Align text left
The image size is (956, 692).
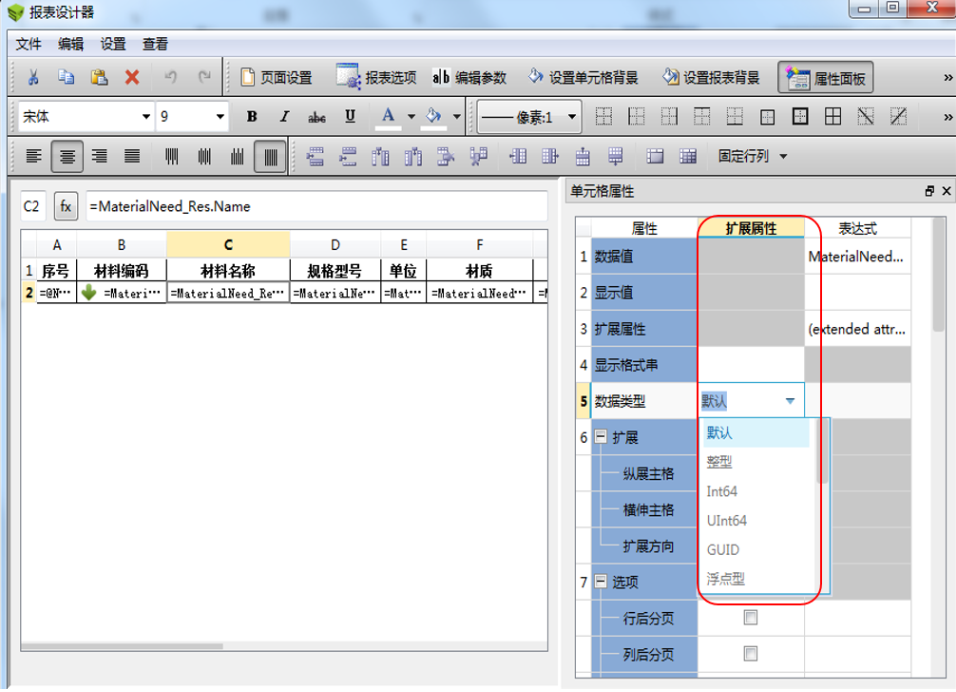34,156
